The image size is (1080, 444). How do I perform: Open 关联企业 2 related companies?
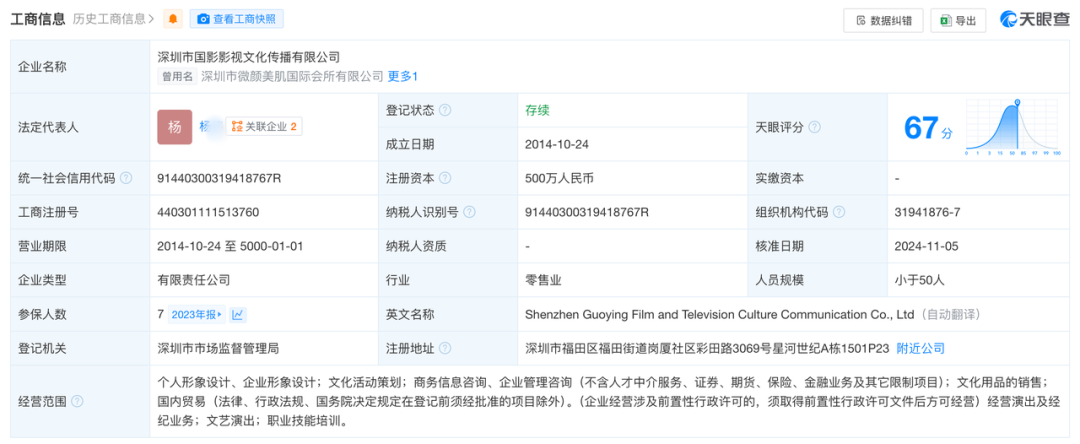[x=264, y=127]
